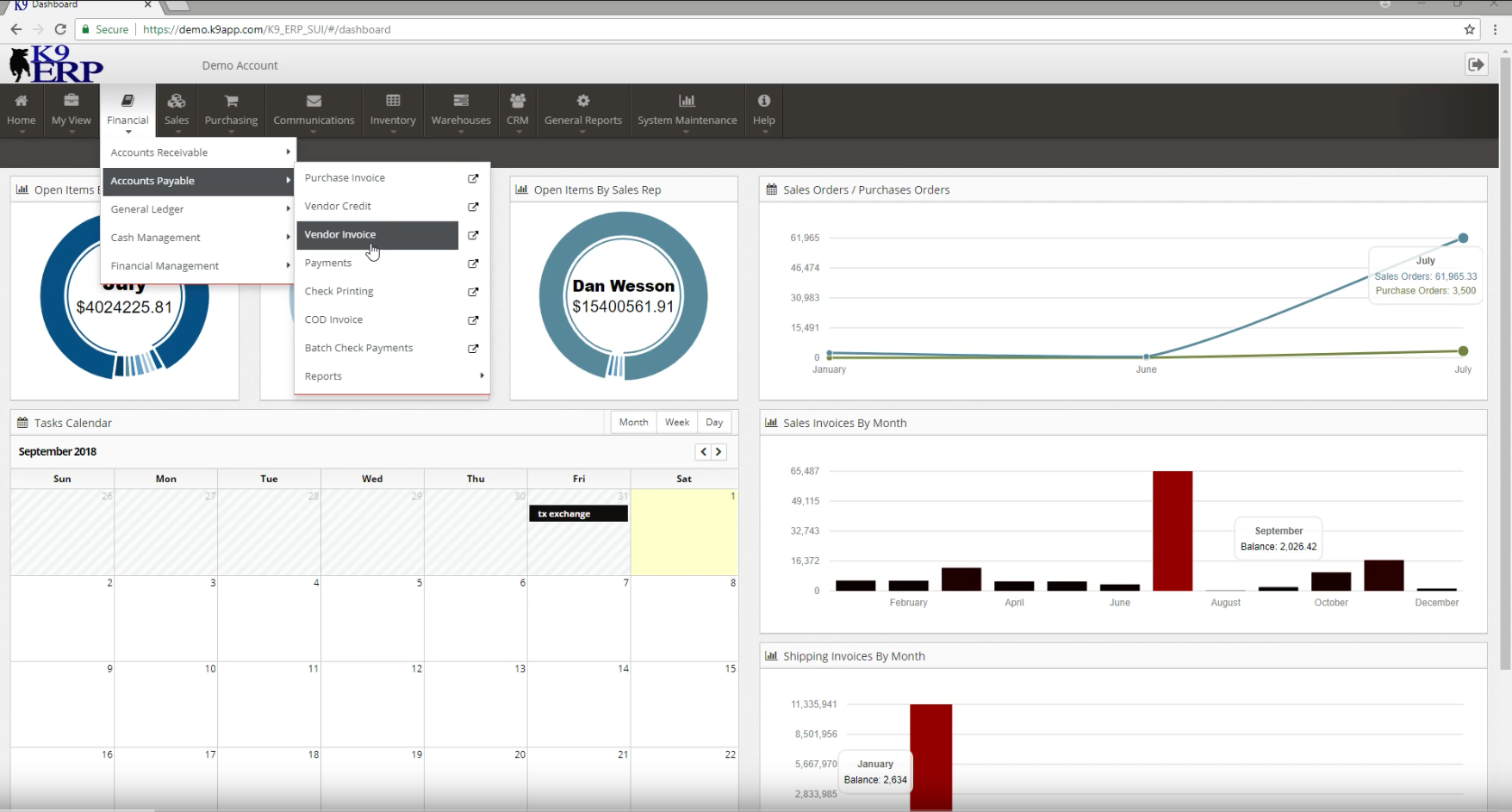This screenshot has height=812, width=1512.
Task: Expand Financial Management submenu
Action: click(x=197, y=266)
